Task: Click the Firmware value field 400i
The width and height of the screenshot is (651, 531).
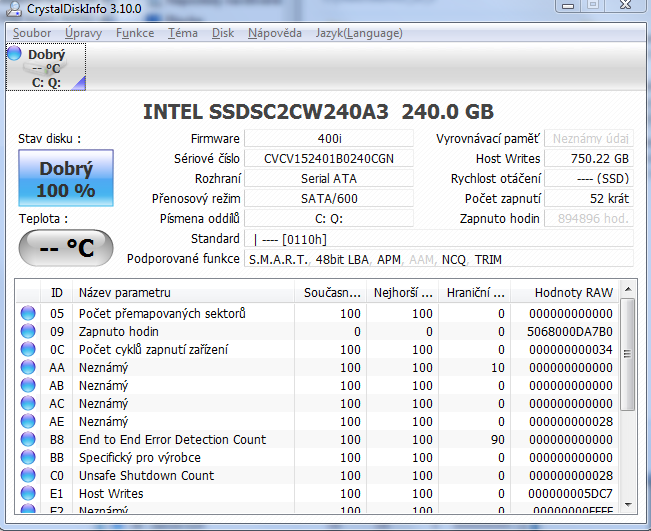Action: coord(328,138)
